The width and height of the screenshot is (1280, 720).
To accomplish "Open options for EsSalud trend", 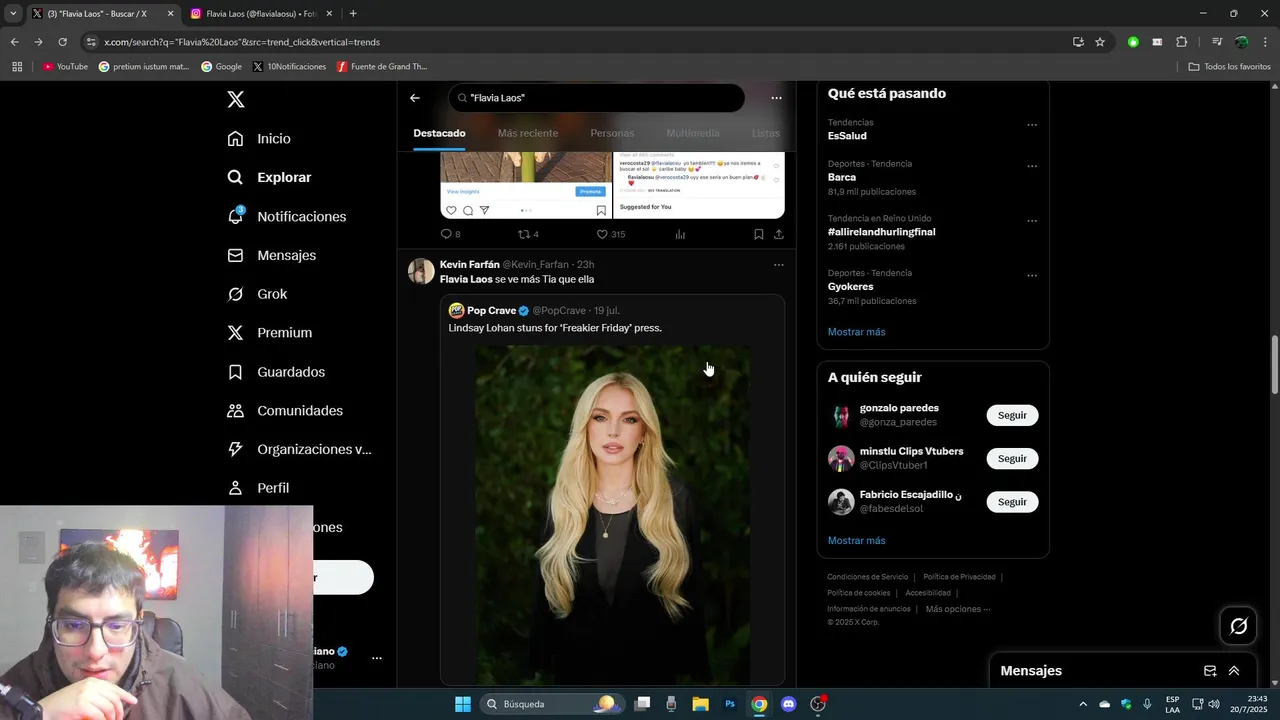I will coord(1032,125).
